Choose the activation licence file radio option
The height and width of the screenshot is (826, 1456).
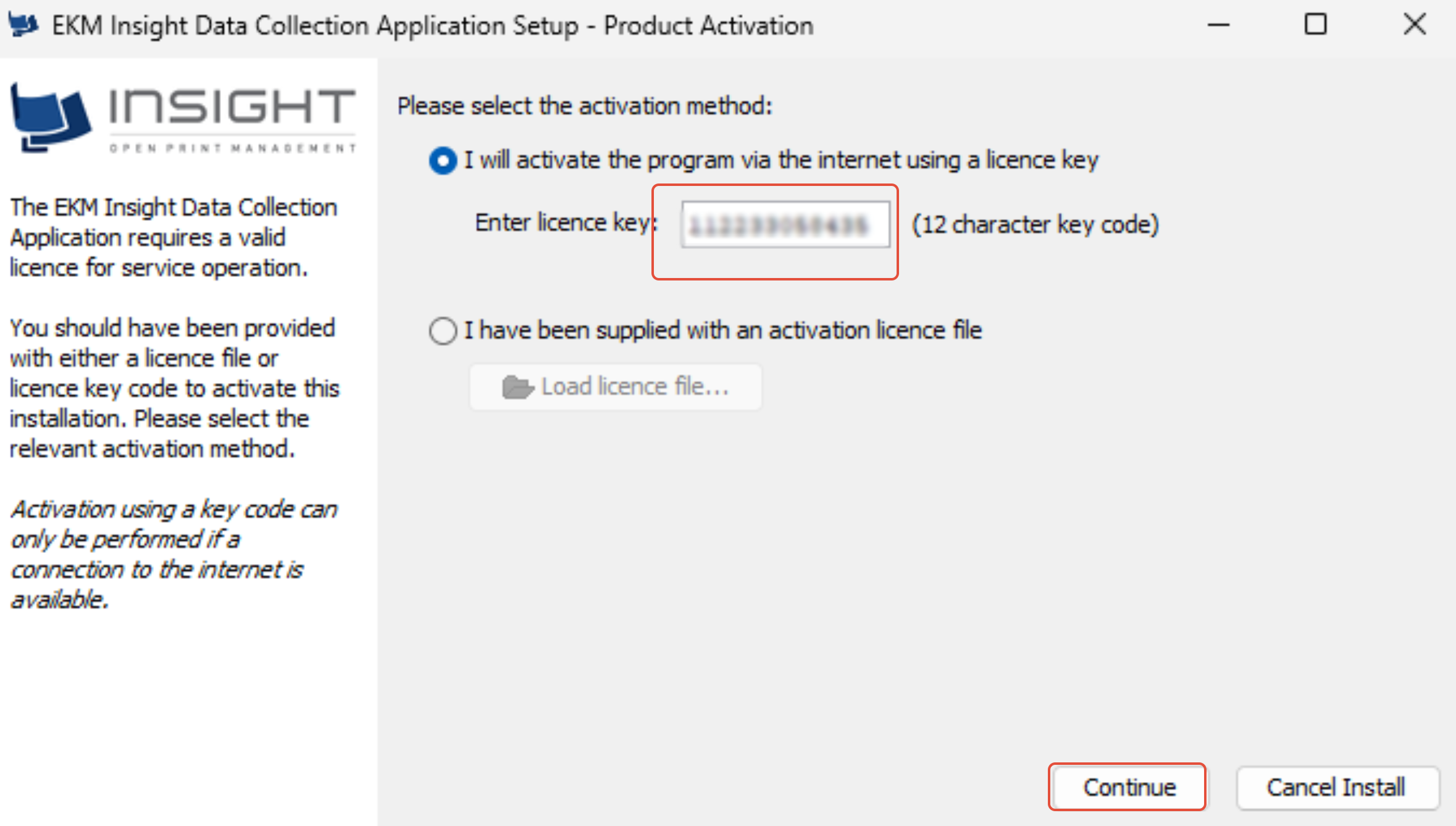click(x=443, y=331)
